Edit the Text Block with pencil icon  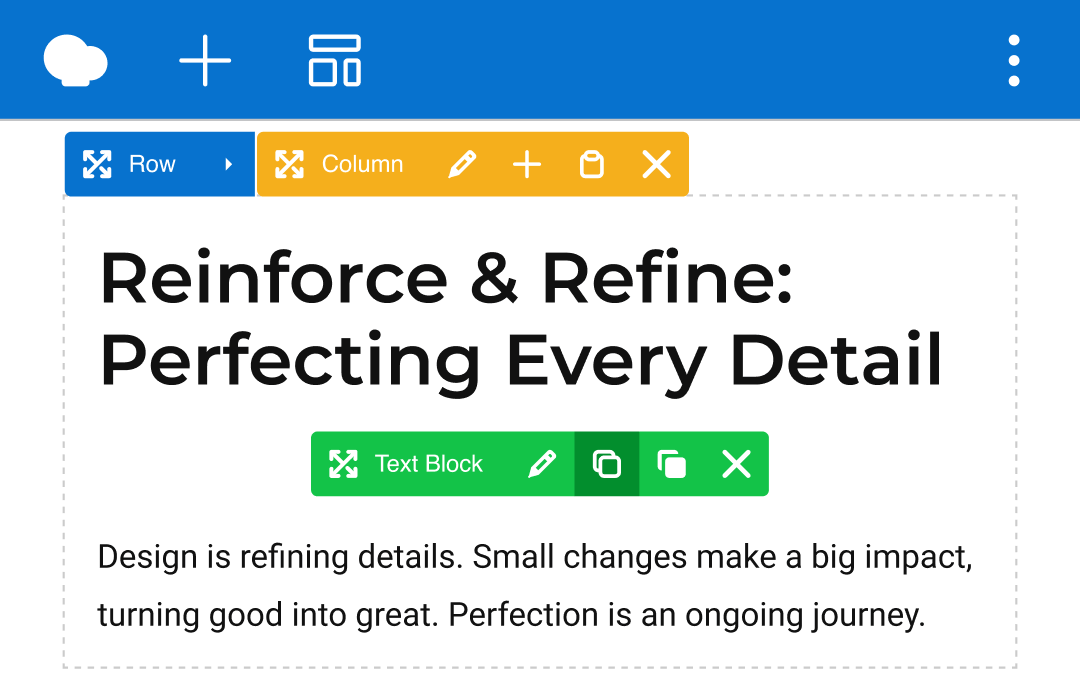pos(542,464)
